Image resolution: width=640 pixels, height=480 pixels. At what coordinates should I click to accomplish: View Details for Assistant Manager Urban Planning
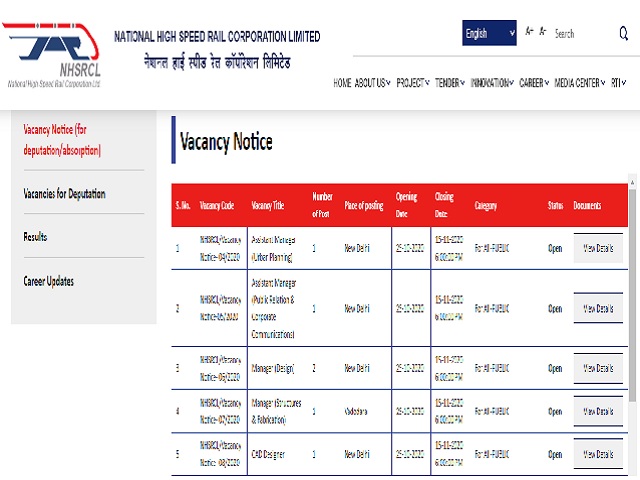point(598,248)
